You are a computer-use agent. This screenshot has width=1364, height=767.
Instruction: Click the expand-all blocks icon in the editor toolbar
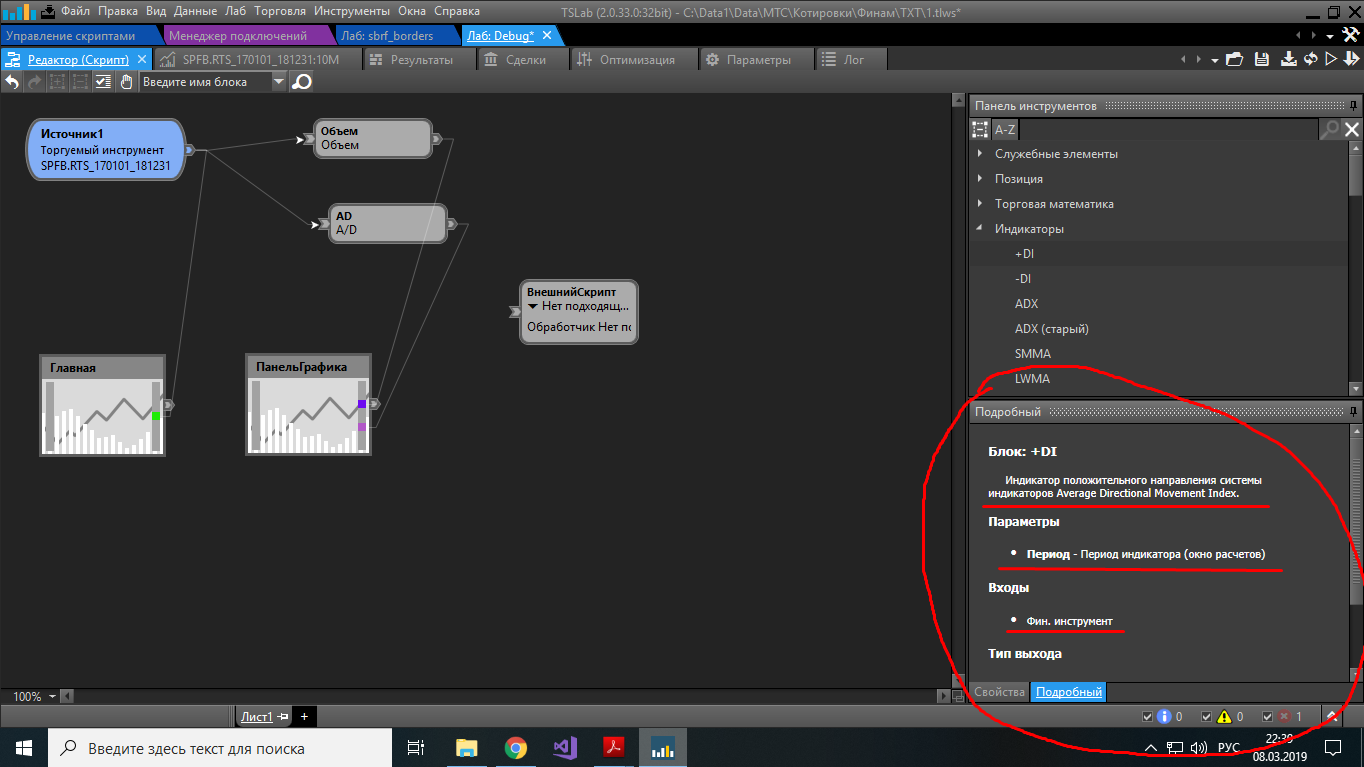[x=57, y=82]
